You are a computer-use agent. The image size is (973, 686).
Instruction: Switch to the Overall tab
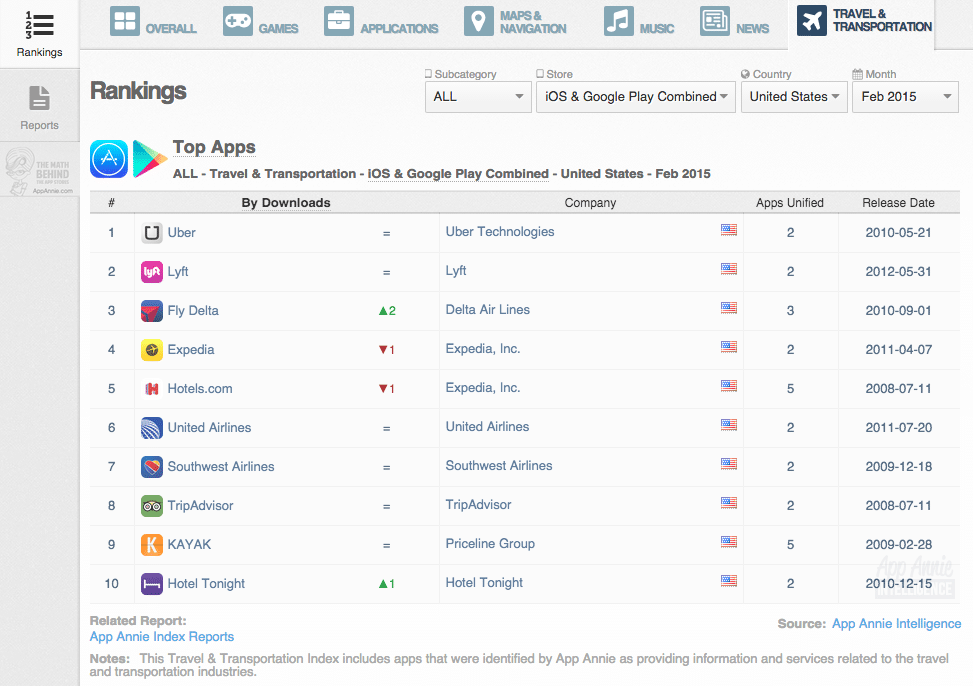click(153, 22)
